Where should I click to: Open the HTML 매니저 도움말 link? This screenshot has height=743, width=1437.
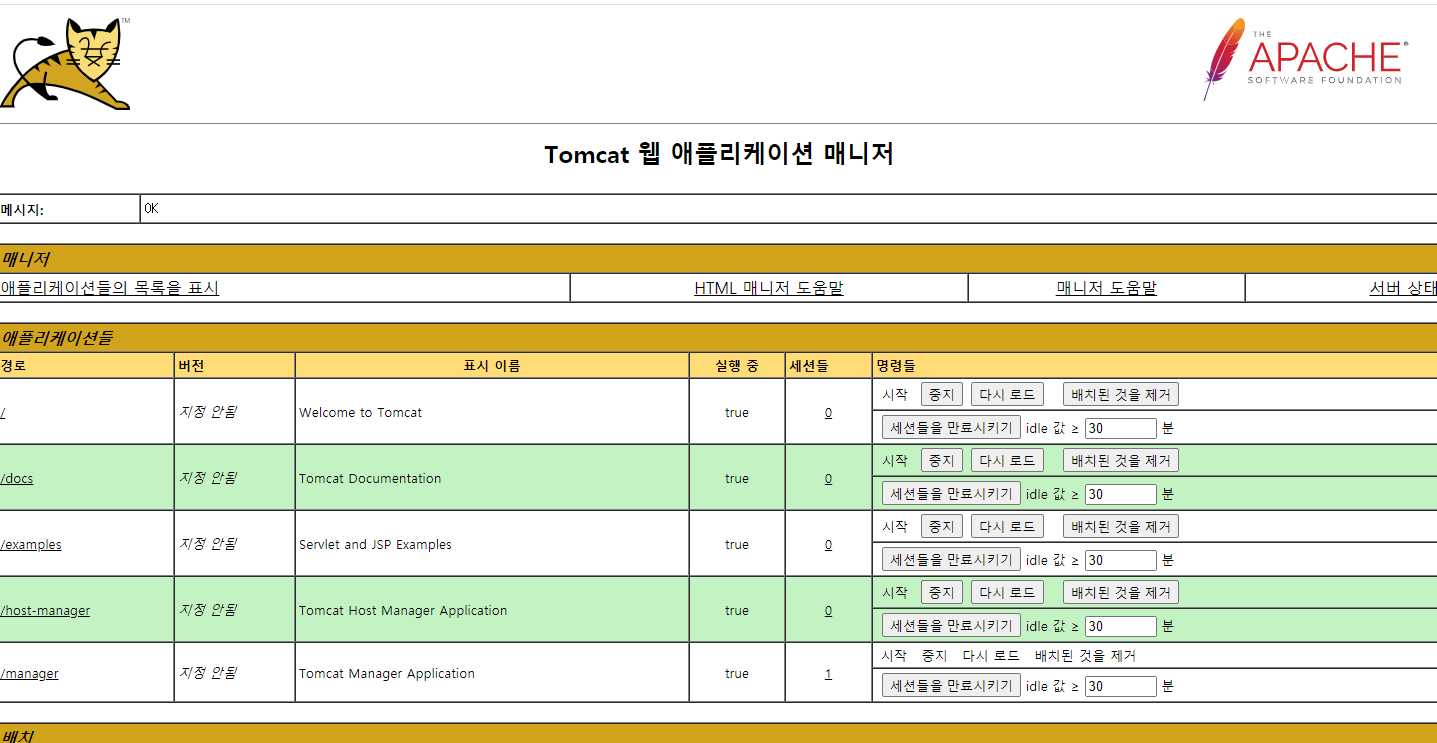point(769,288)
